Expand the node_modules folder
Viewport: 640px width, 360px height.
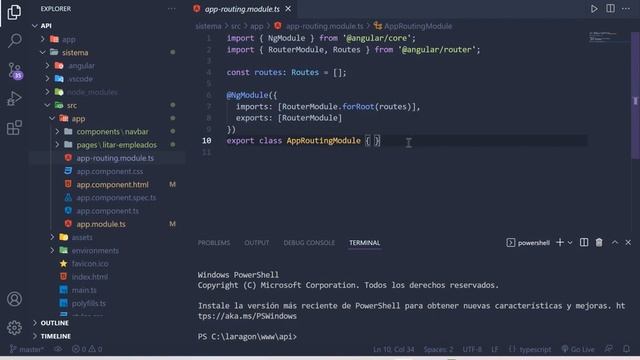pyautogui.click(x=47, y=92)
